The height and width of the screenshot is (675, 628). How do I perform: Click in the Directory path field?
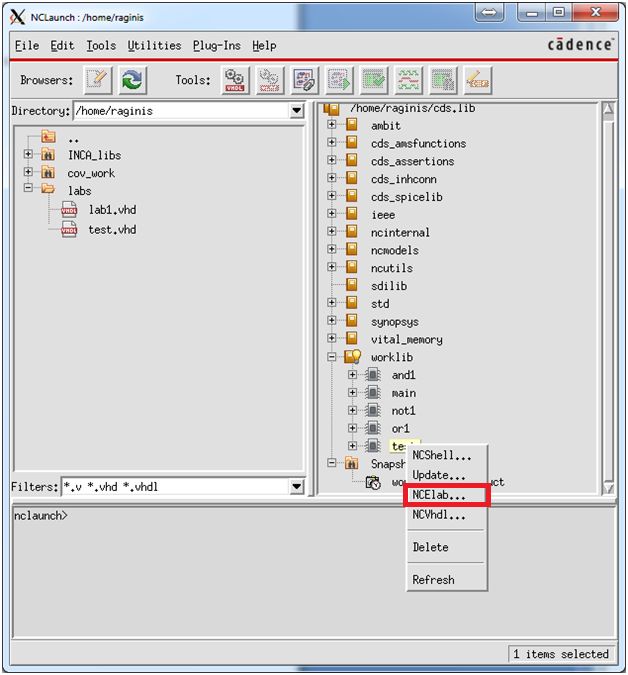coord(181,111)
